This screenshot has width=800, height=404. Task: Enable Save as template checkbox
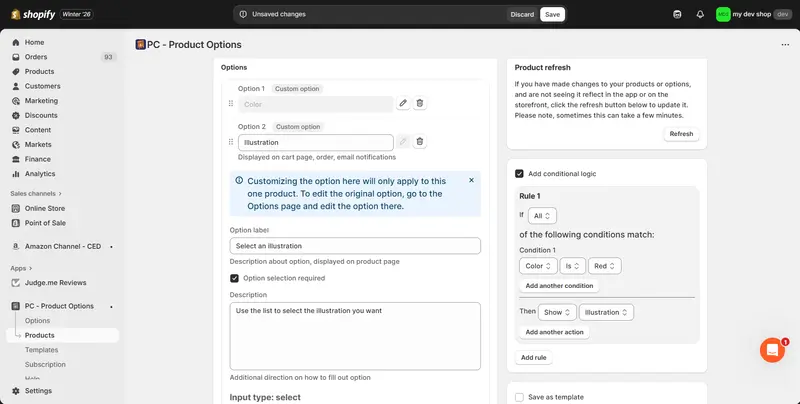pyautogui.click(x=519, y=397)
